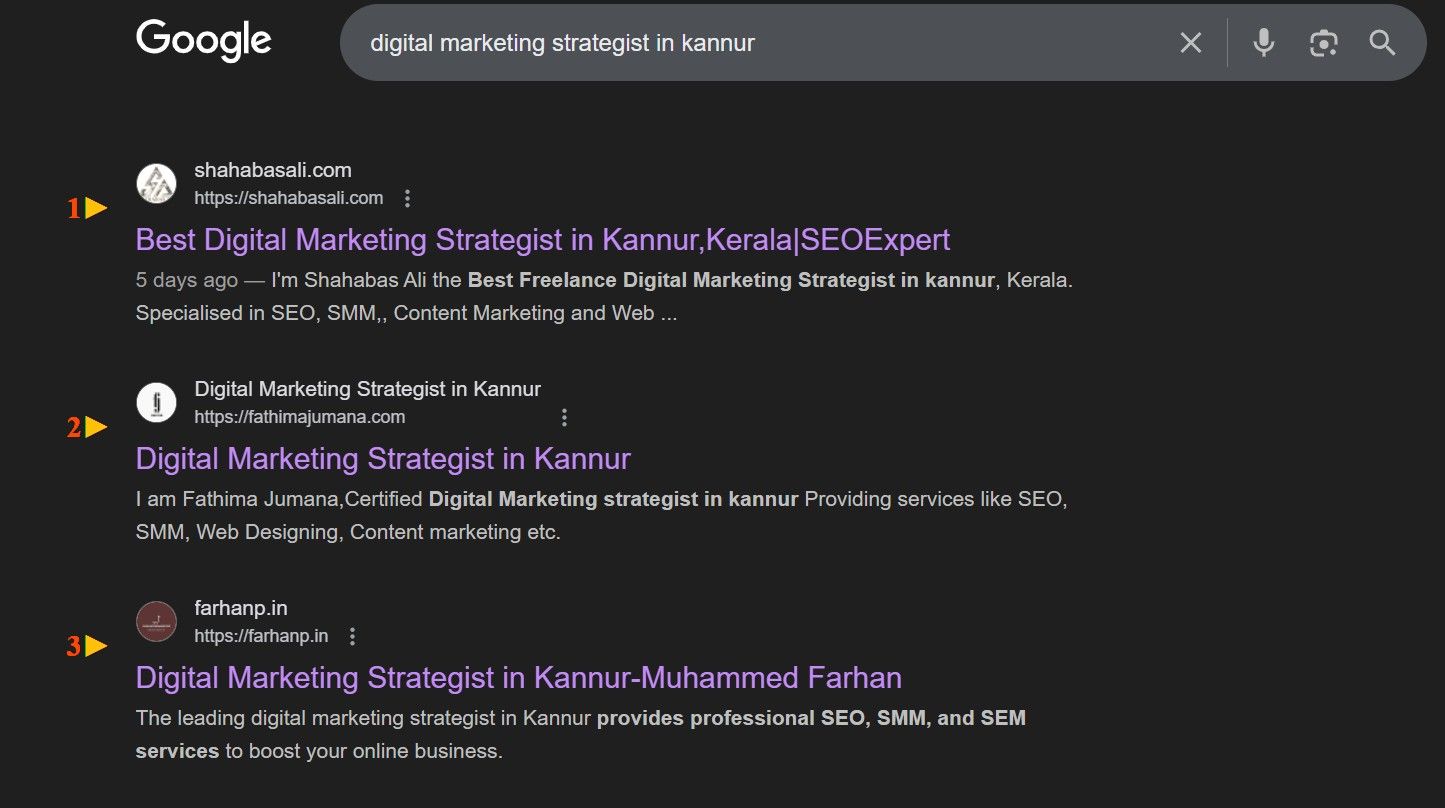Open the three-dot menu on the shahabasali.com result

pyautogui.click(x=408, y=198)
